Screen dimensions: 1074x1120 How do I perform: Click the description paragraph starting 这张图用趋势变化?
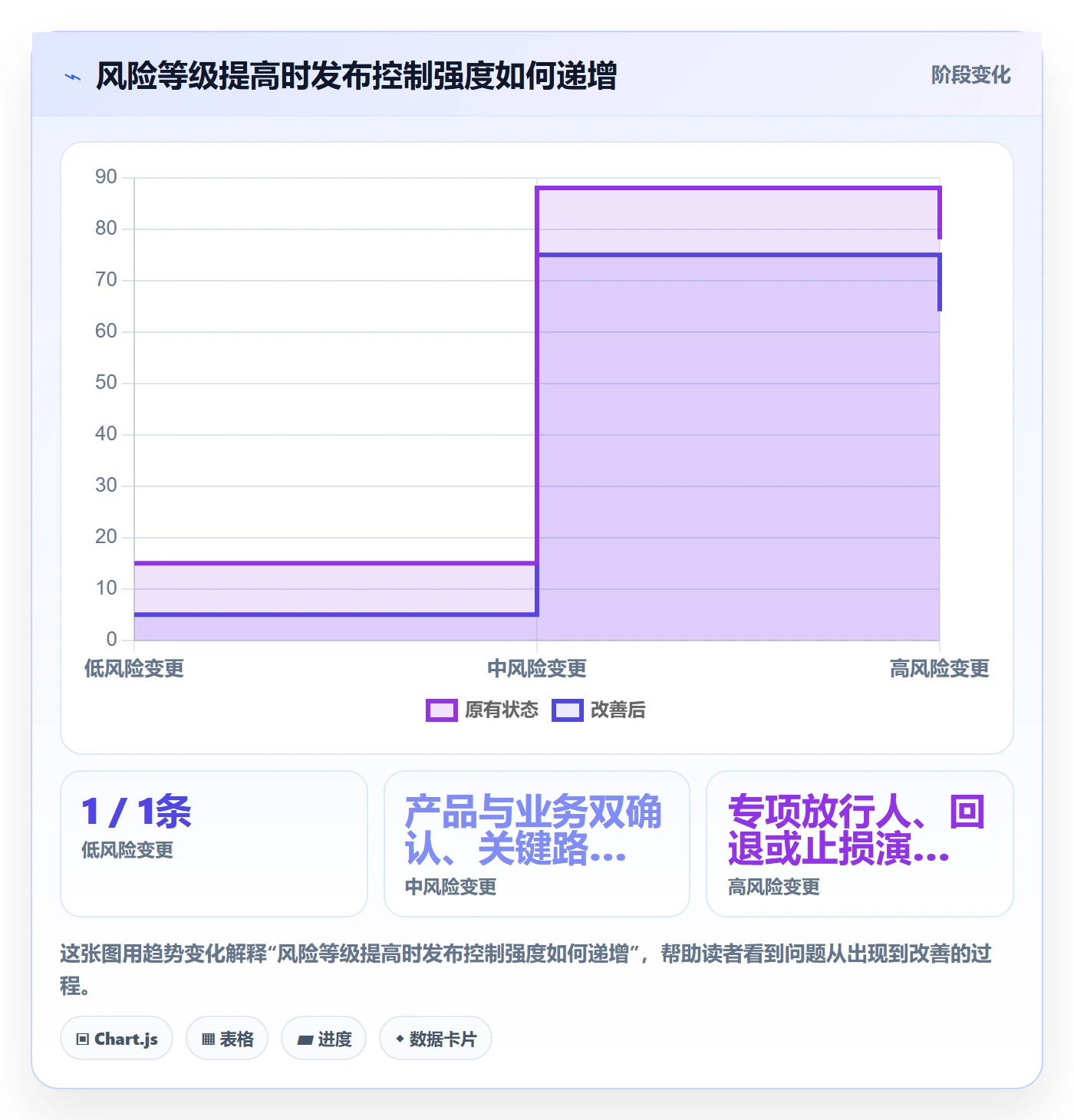pos(526,970)
